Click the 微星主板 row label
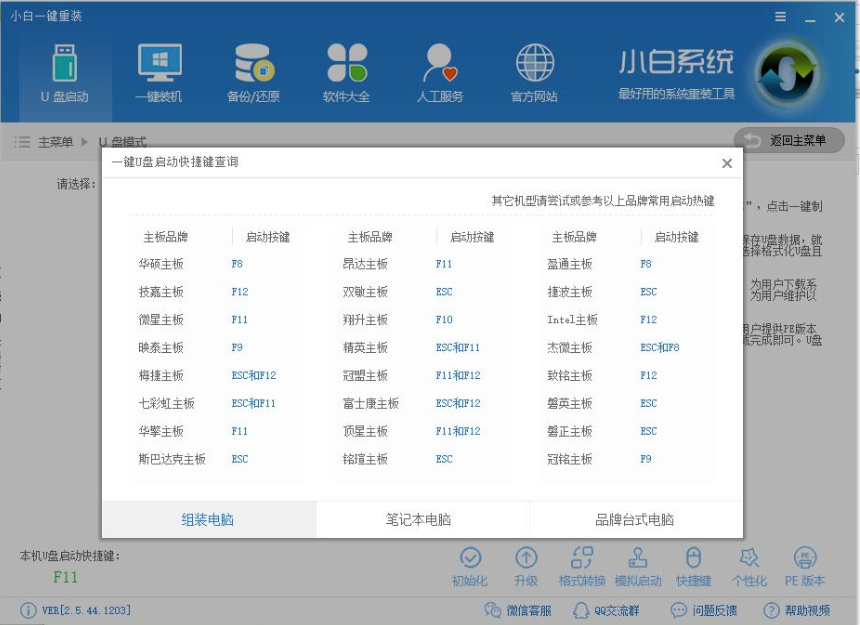The image size is (860, 625). (161, 320)
